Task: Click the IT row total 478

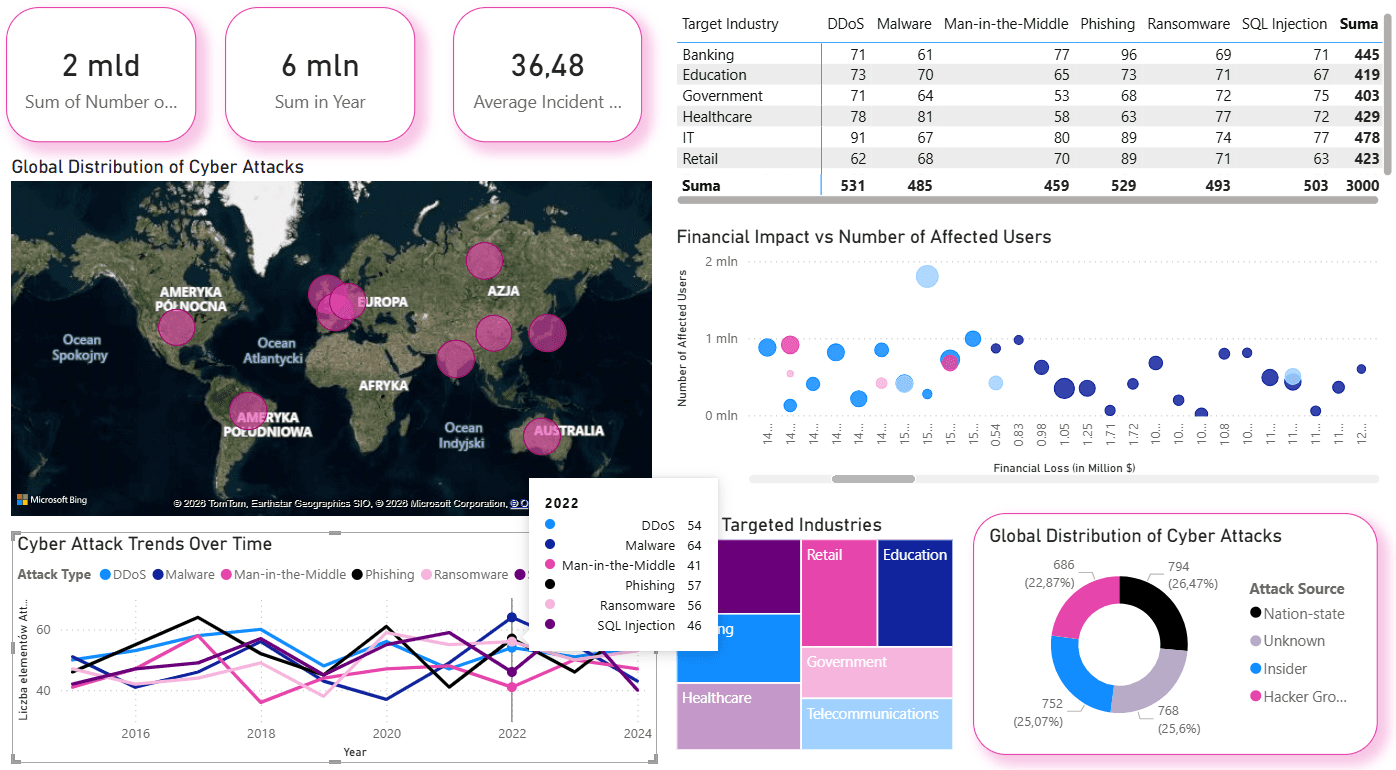Action: 1366,138
